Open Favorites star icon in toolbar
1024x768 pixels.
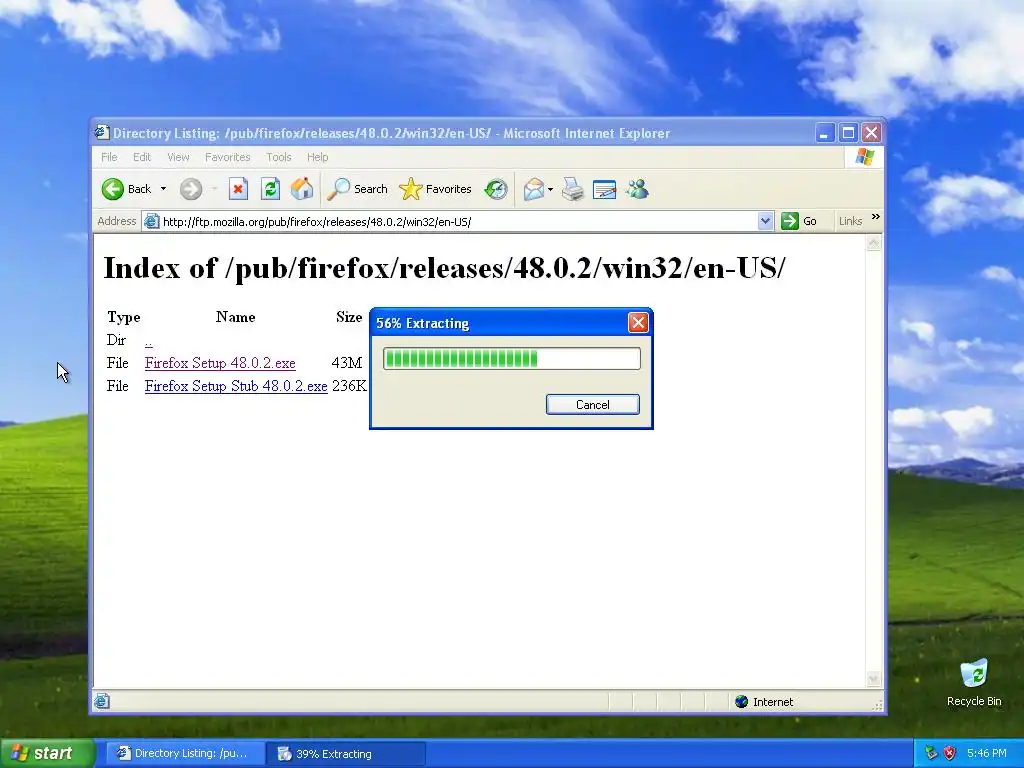pyautogui.click(x=411, y=189)
